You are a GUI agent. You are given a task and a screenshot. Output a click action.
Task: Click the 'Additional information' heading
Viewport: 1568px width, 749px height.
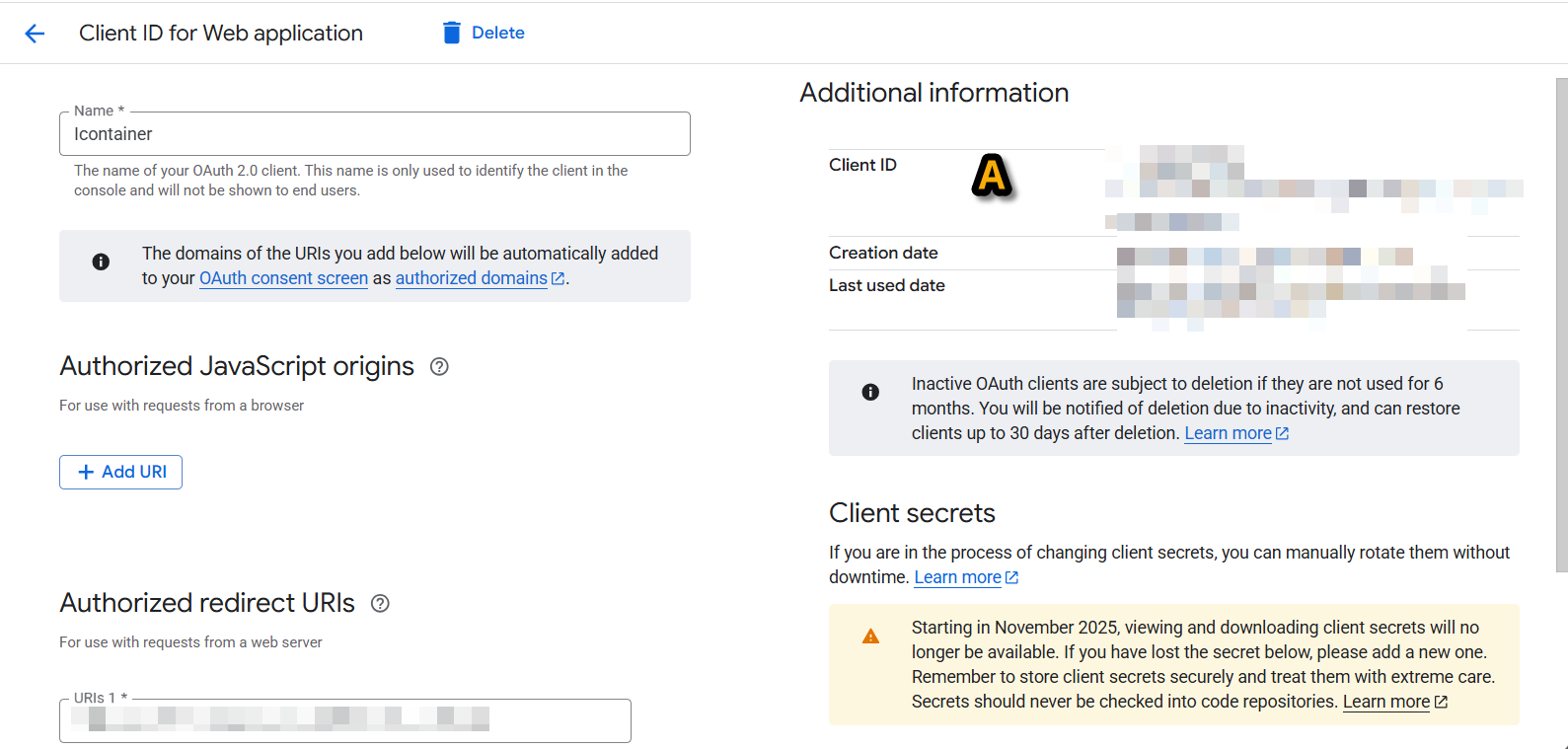coord(933,93)
